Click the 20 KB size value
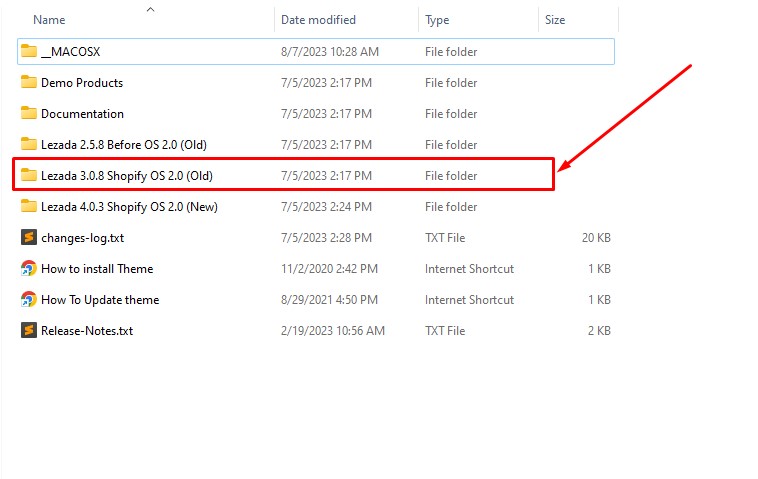Viewport: 758px width, 479px height. coord(596,238)
